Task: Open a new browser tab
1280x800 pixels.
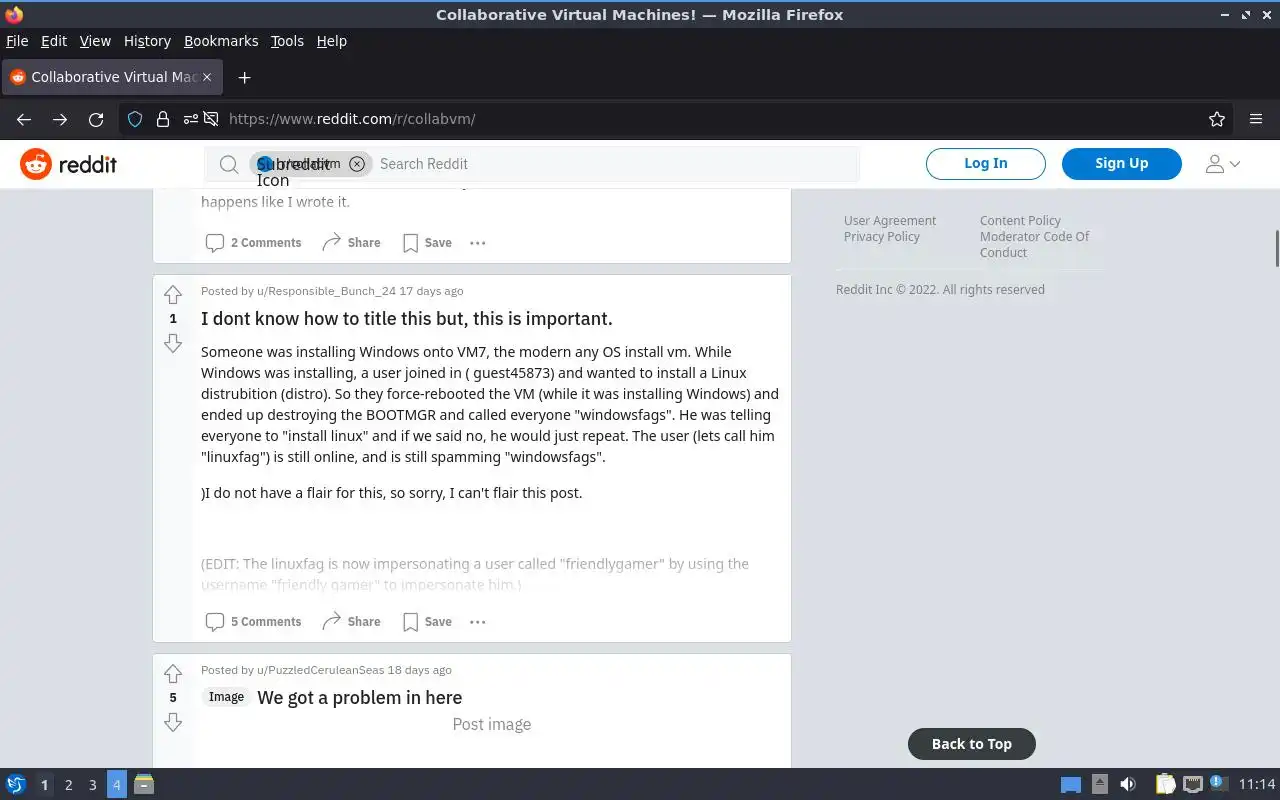Action: (244, 77)
